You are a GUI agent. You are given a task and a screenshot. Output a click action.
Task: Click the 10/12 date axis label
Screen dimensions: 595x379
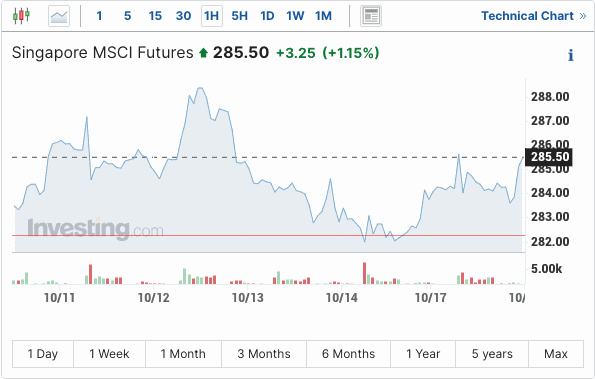pyautogui.click(x=153, y=298)
